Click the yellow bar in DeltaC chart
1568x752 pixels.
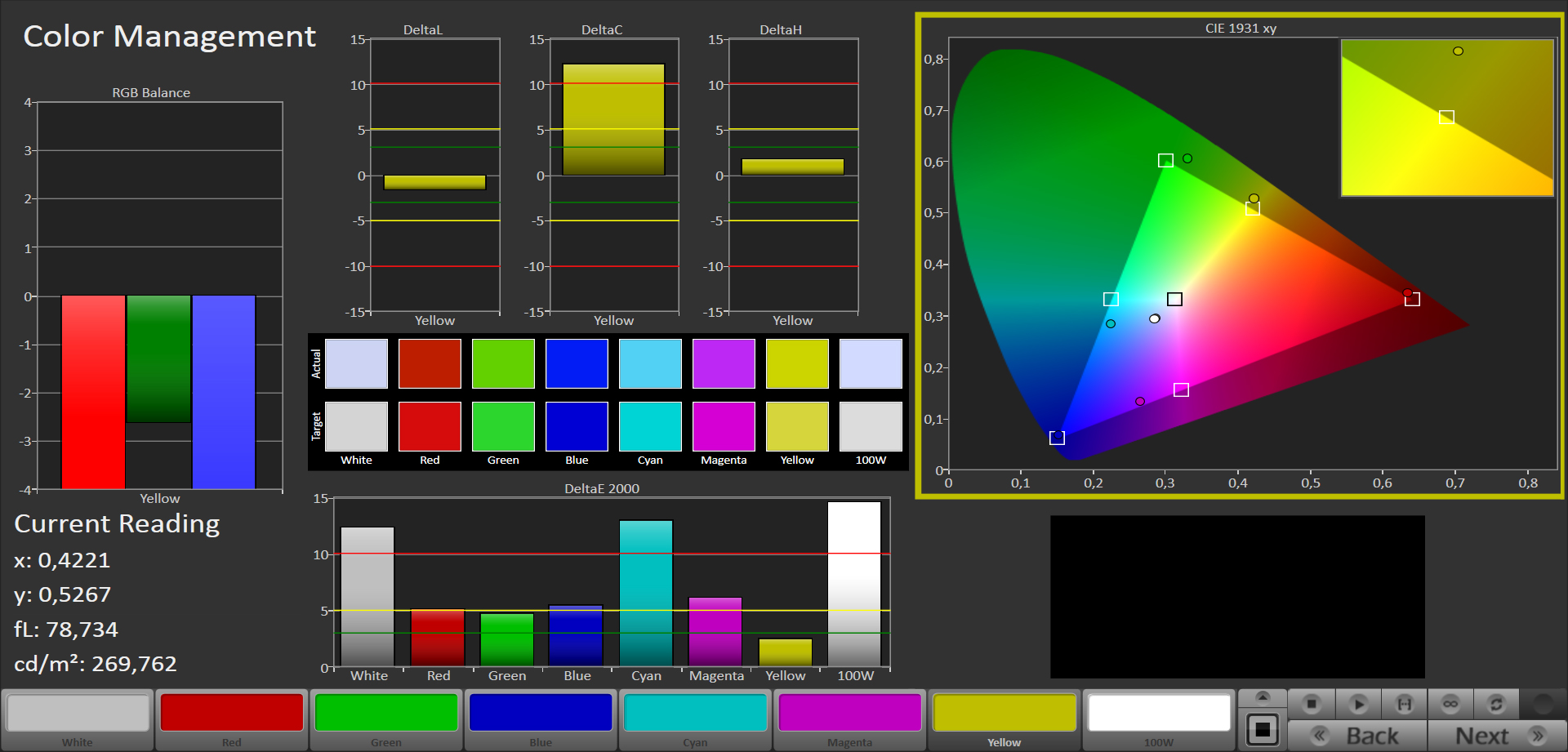pos(613,119)
